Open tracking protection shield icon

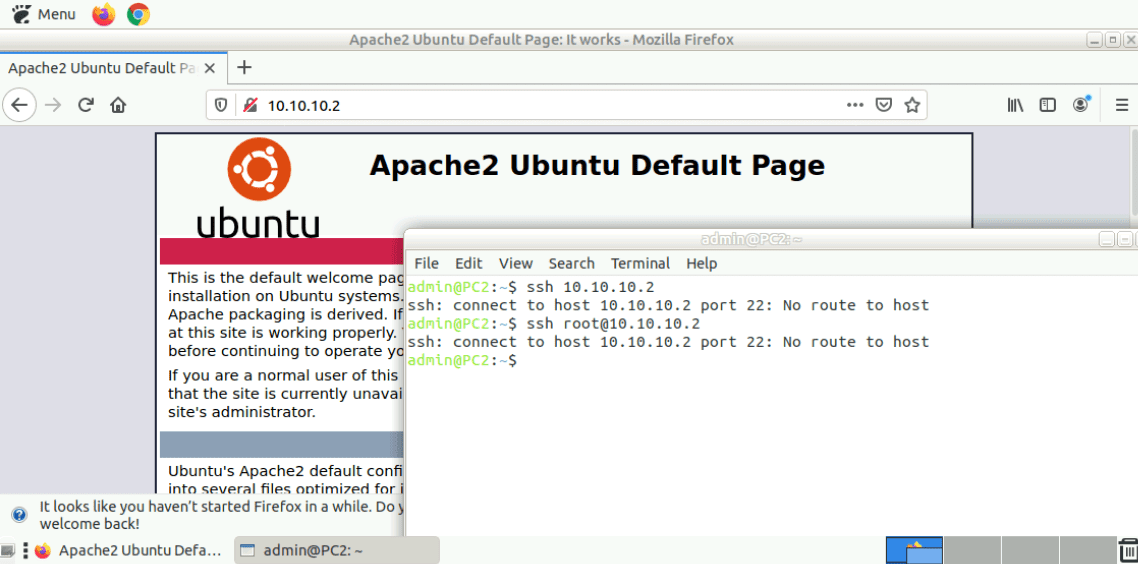[221, 105]
